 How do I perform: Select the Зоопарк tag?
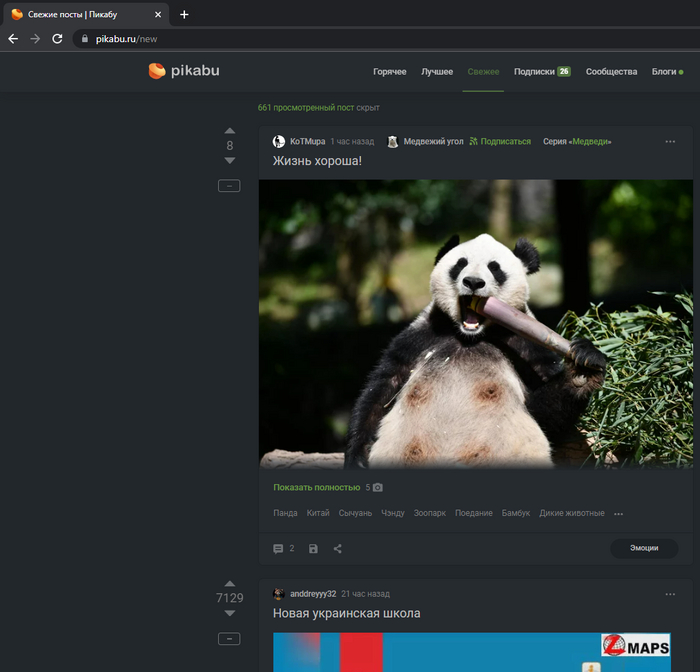pyautogui.click(x=429, y=513)
